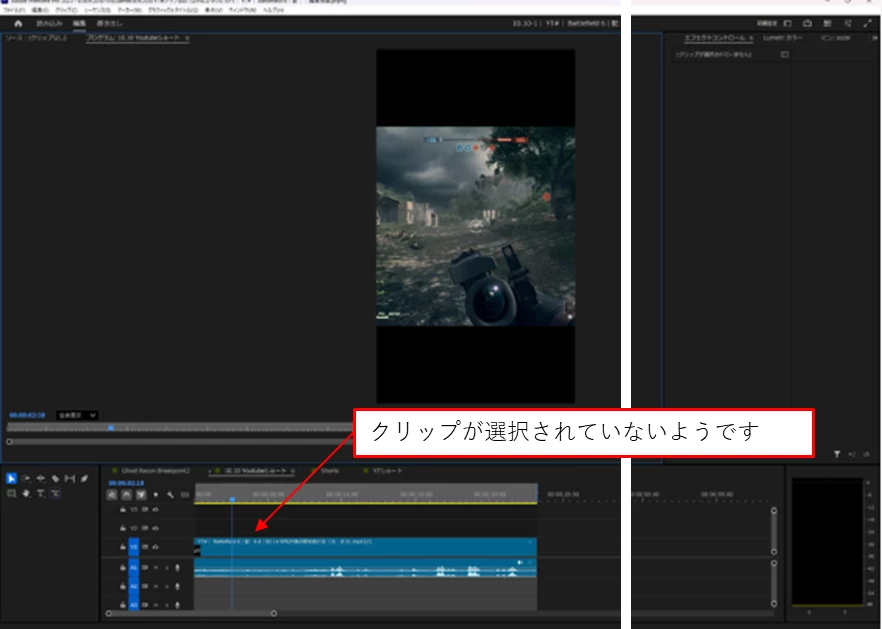
Task: Open the Shorts sequence tab
Action: pyautogui.click(x=330, y=470)
